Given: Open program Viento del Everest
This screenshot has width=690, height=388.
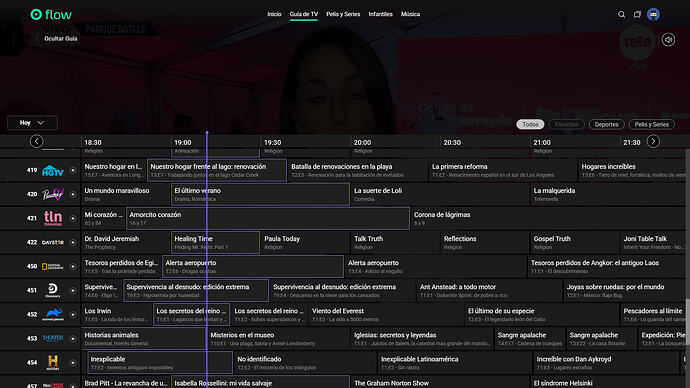Looking at the screenshot, I should click(x=386, y=315).
